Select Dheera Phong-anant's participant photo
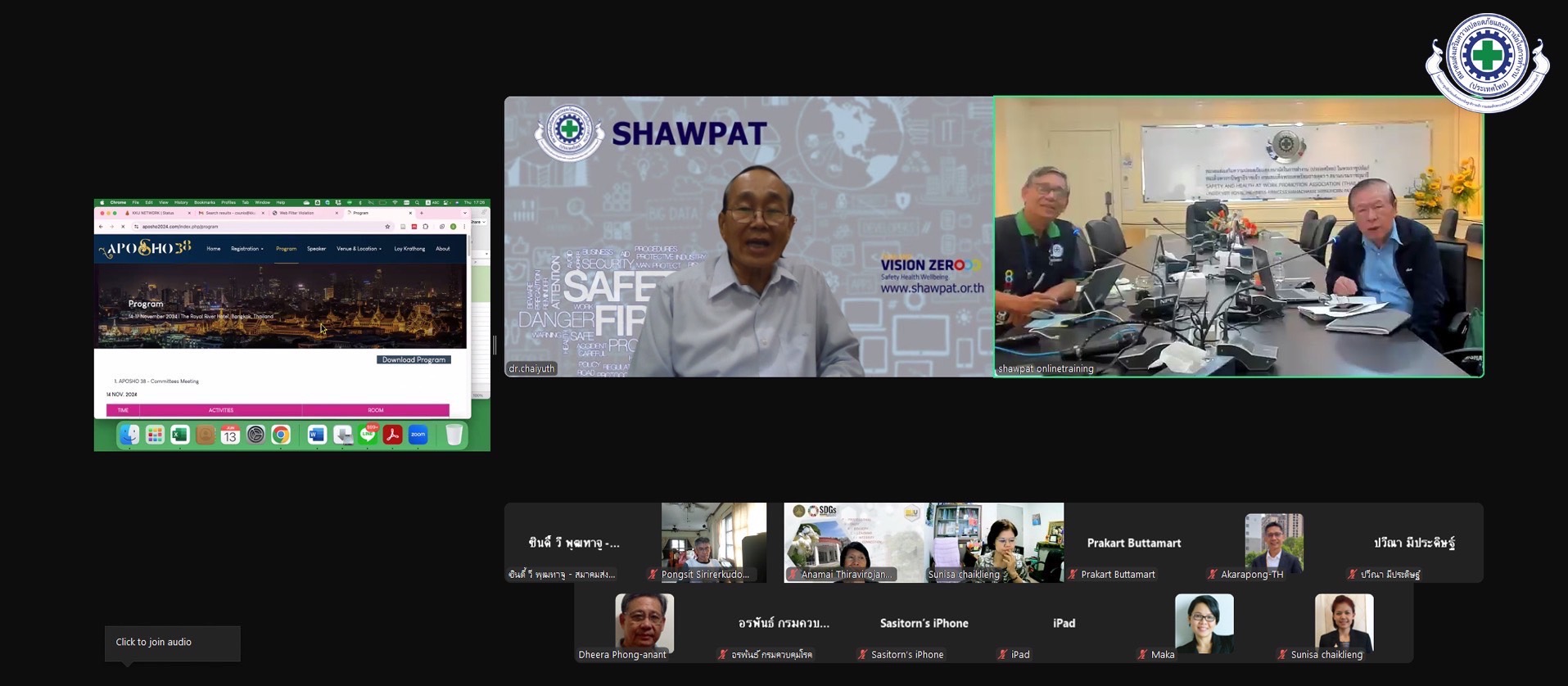 (644, 623)
